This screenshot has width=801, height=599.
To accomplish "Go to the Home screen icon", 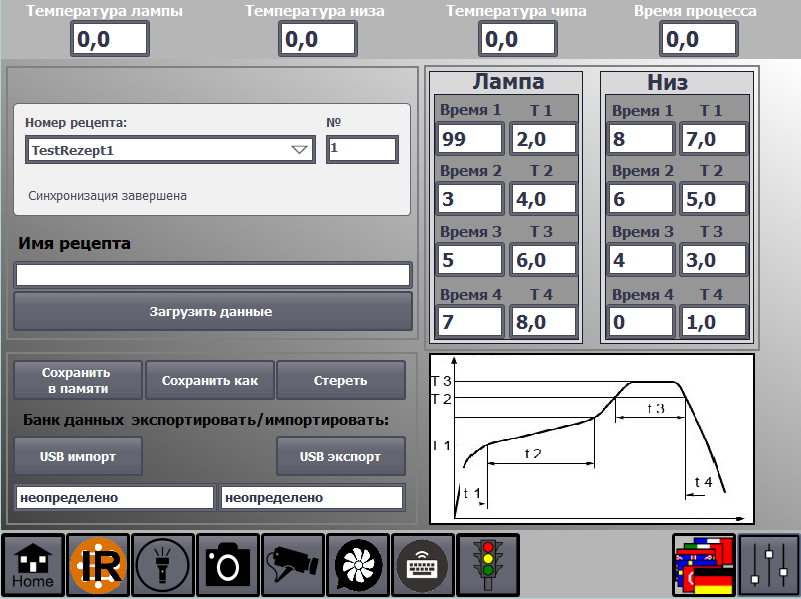I will coord(33,565).
